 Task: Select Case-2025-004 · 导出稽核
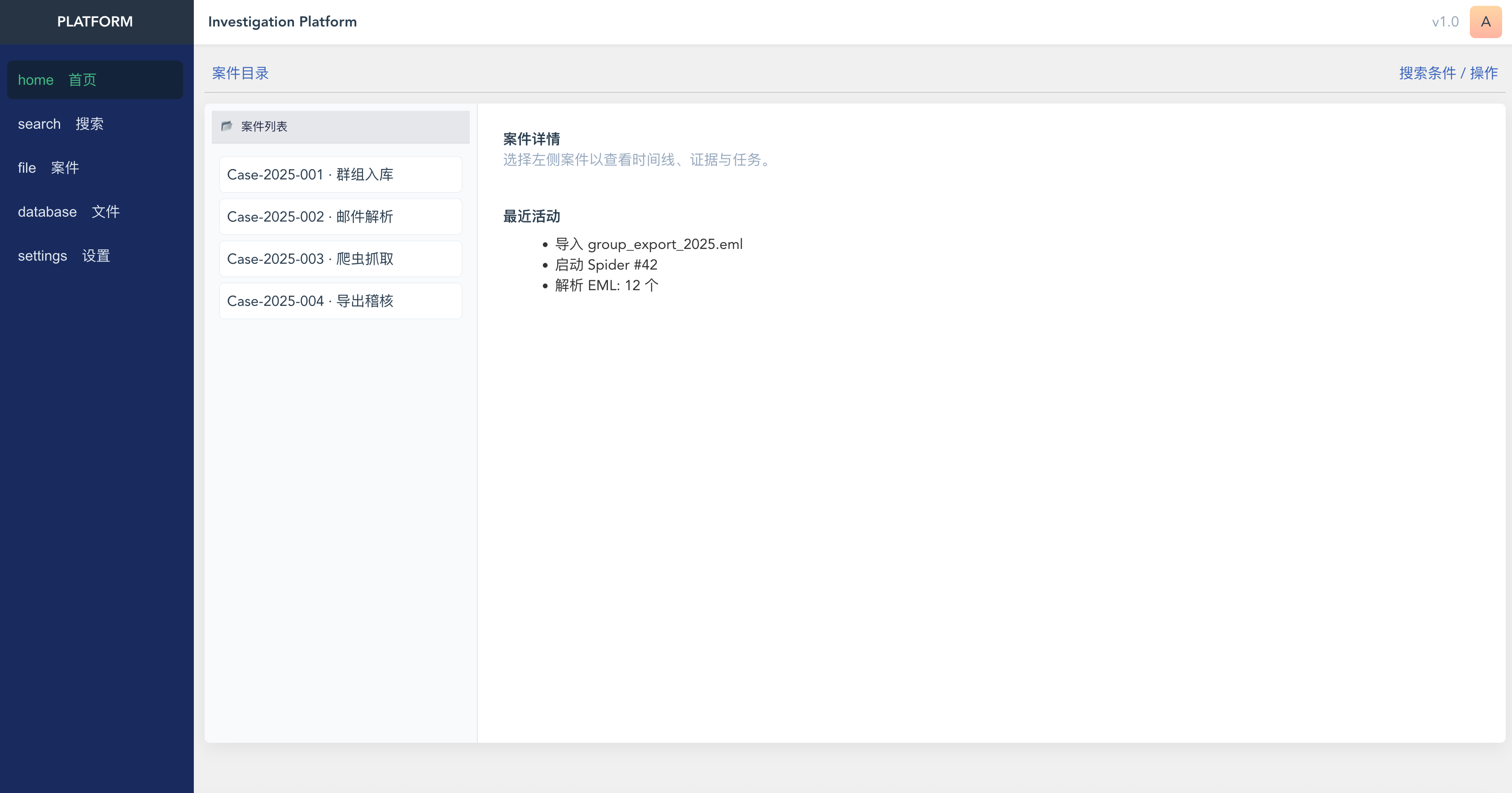341,301
